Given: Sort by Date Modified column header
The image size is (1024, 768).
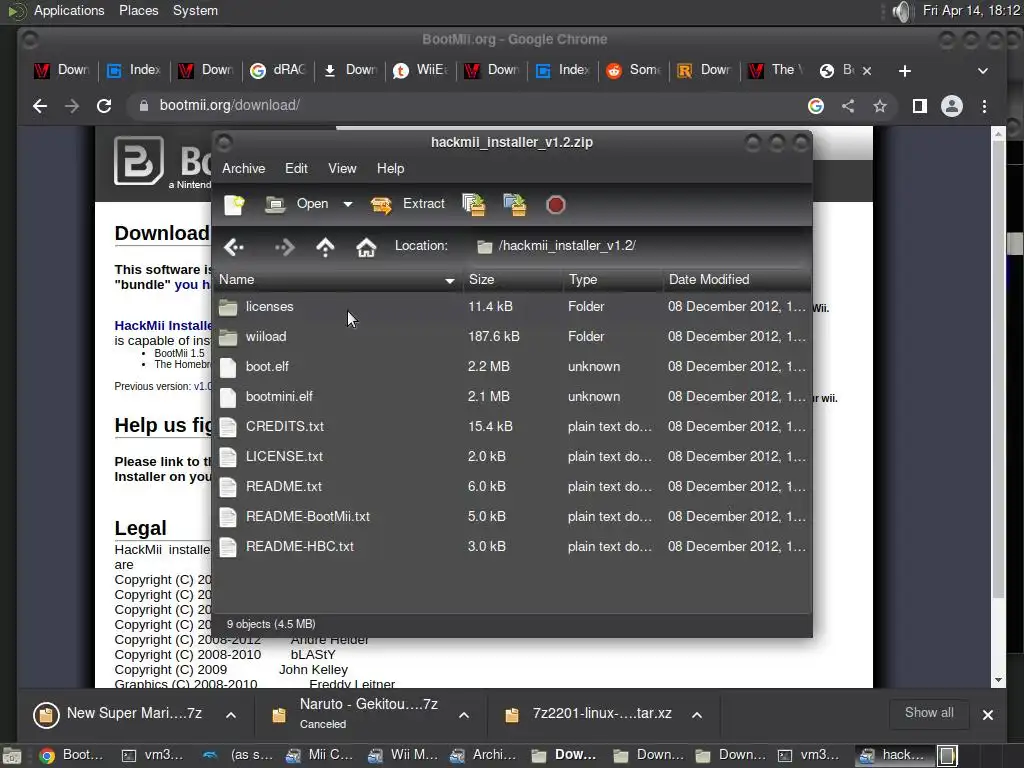Looking at the screenshot, I should (737, 280).
